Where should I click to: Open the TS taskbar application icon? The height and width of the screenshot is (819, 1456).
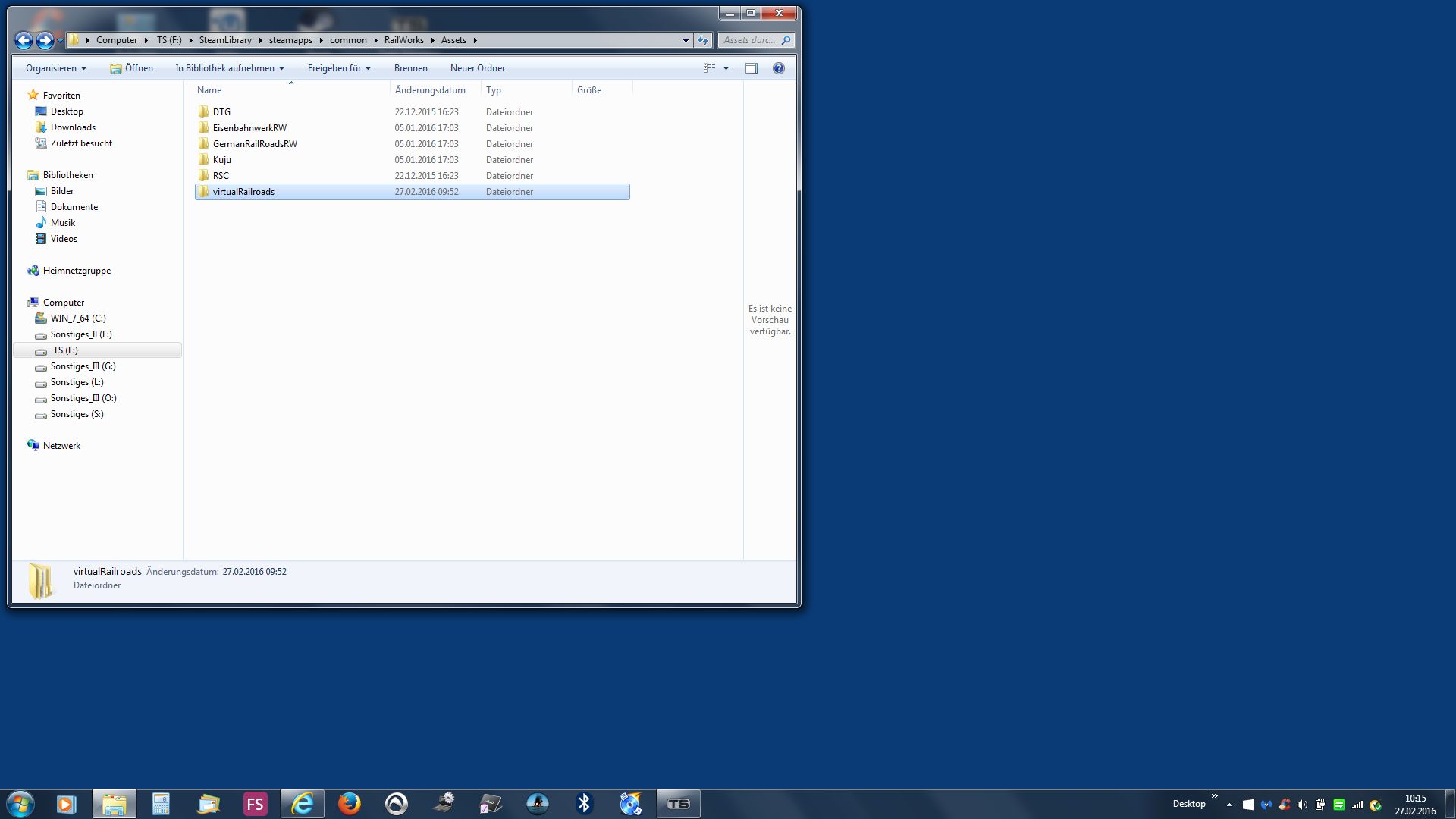coord(678,804)
